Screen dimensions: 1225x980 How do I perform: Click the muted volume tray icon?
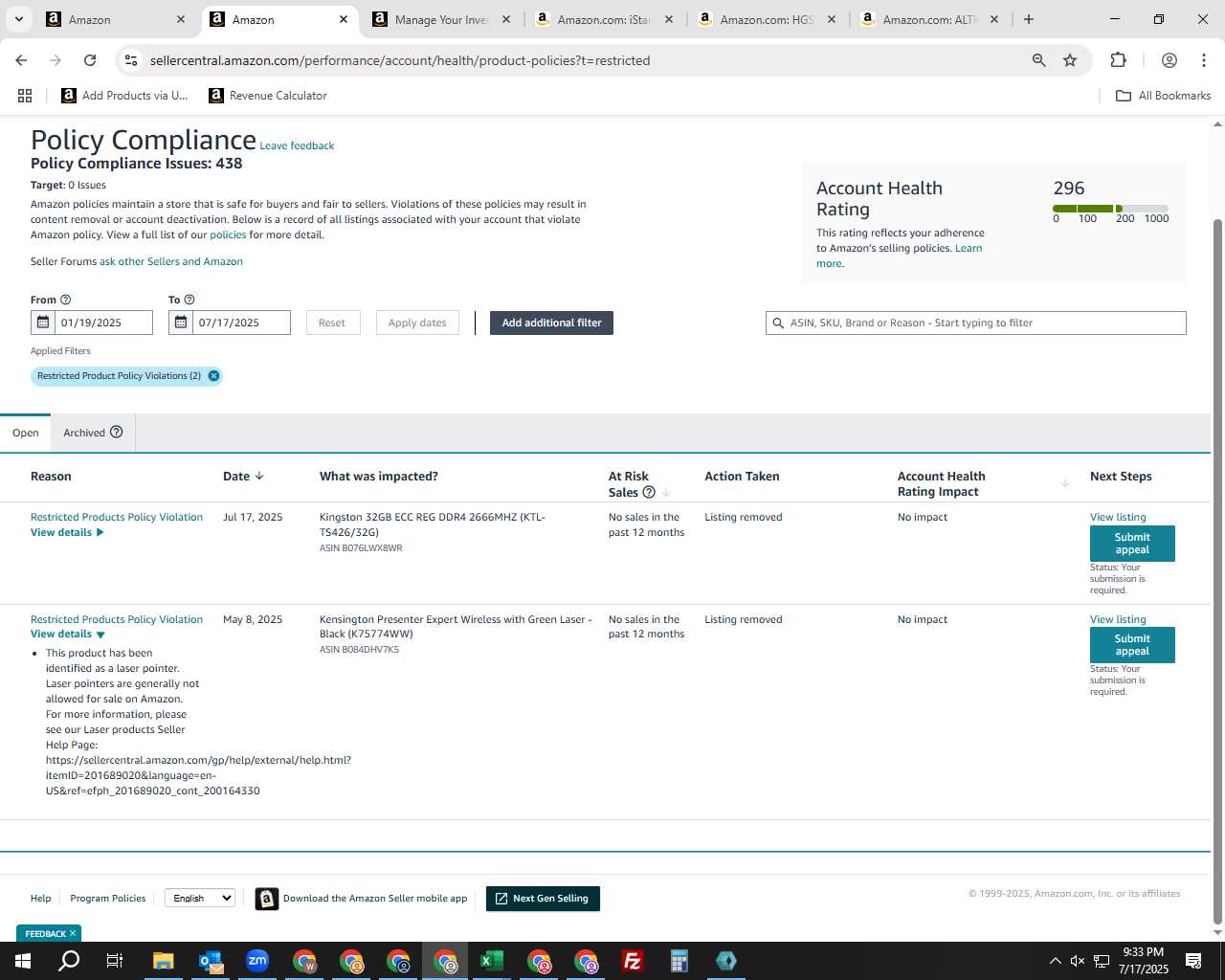pyautogui.click(x=1078, y=961)
